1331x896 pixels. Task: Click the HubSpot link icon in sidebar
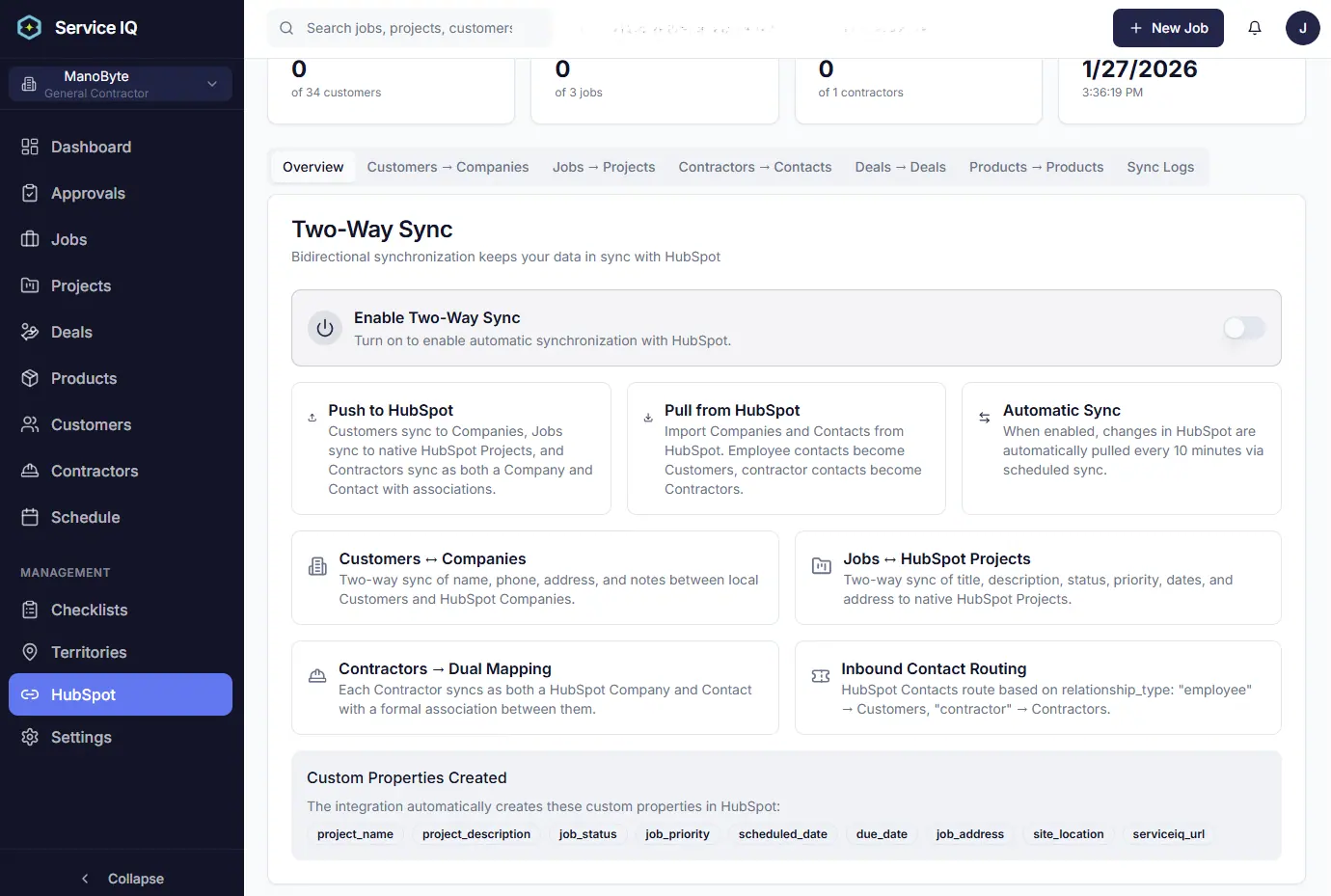coord(30,694)
